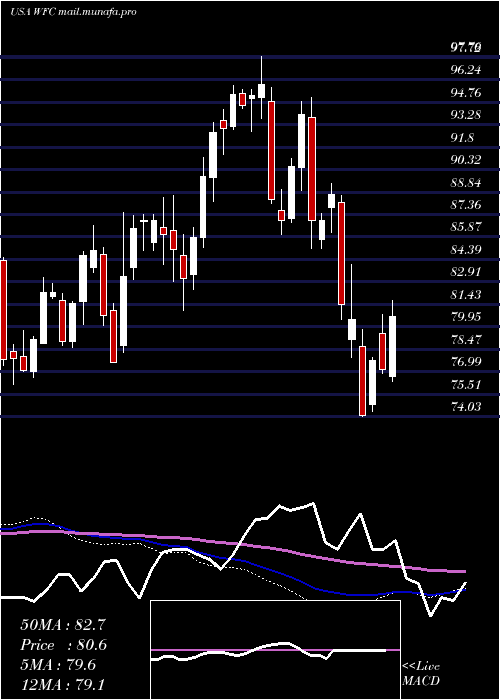Select the 78.47 price label
500x700 pixels.
[466, 340]
